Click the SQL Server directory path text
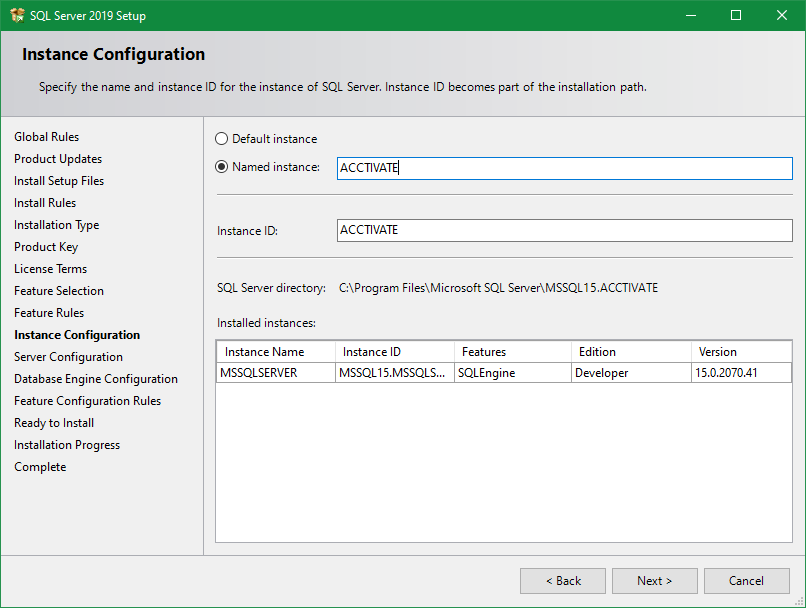Viewport: 806px width, 608px height. [498, 288]
